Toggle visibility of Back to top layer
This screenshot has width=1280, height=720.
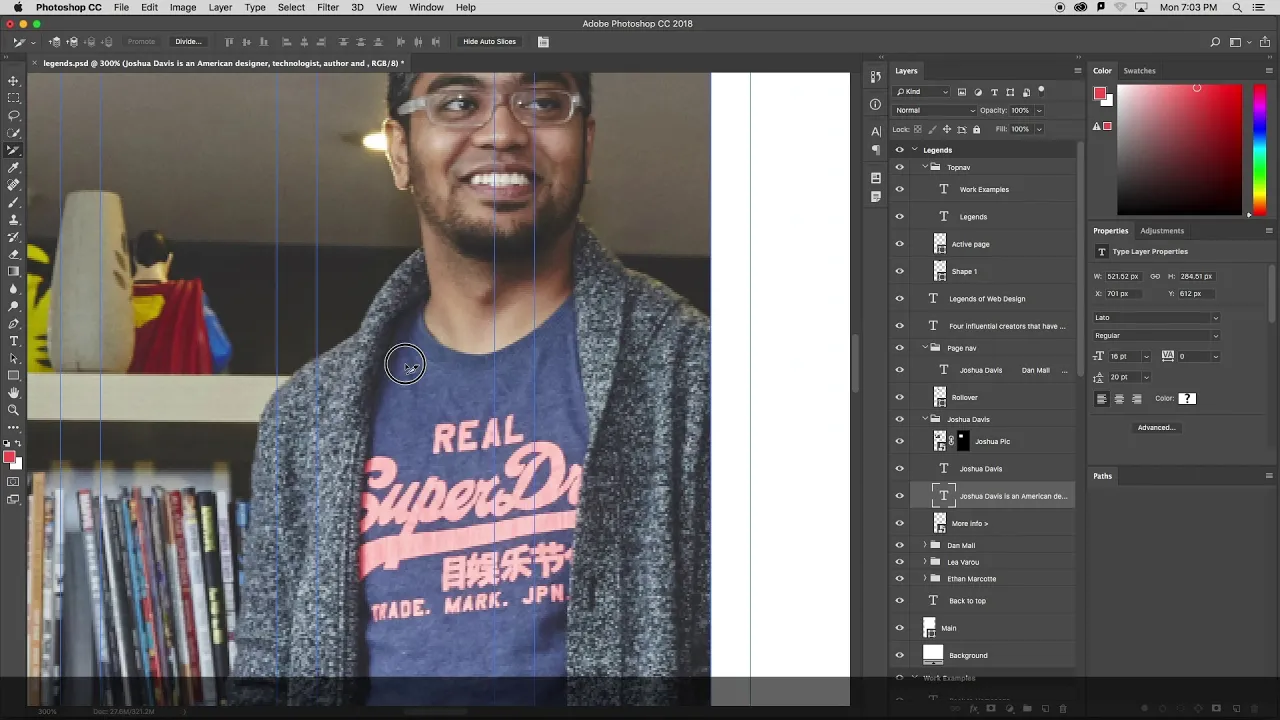899,601
